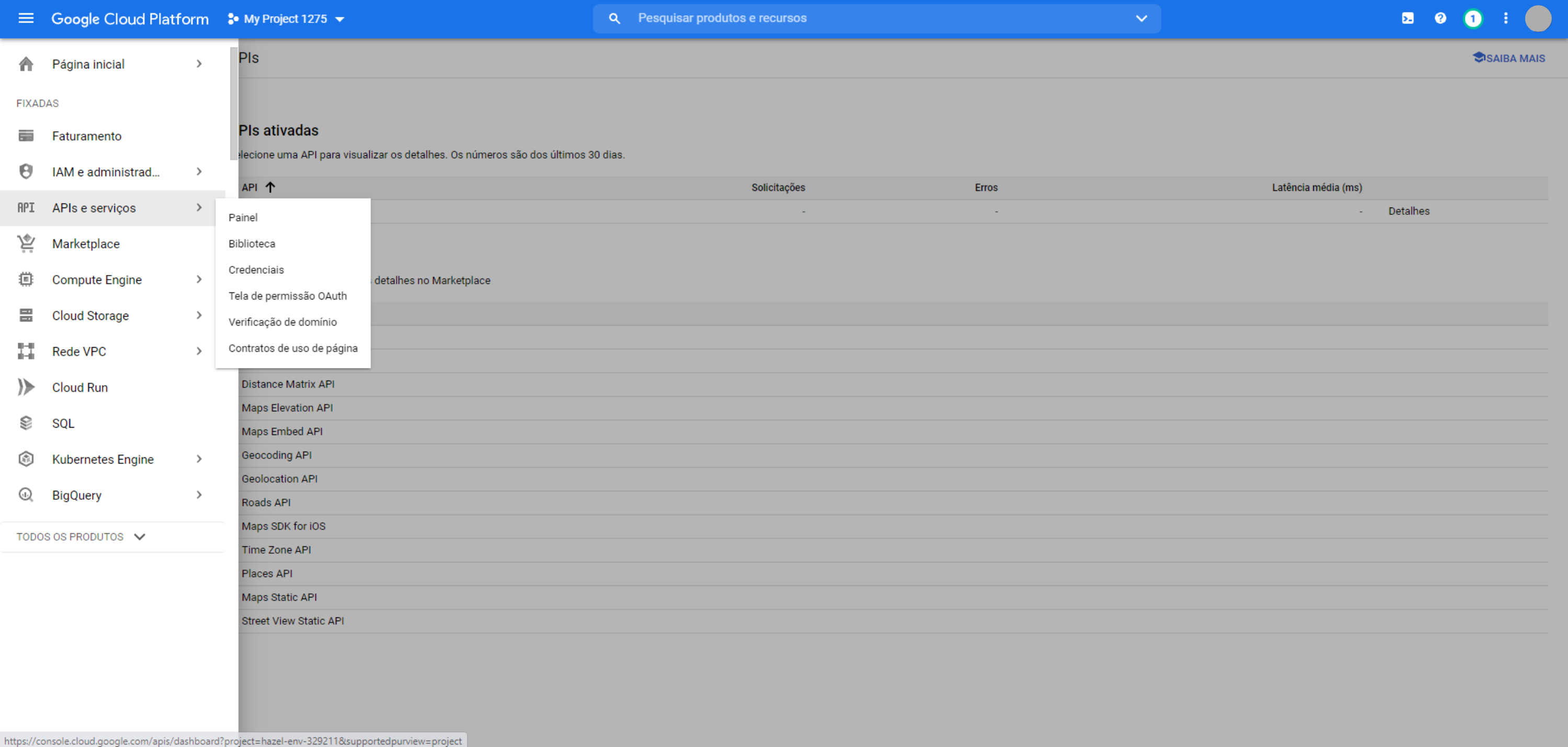Click the SAIBA MAIS link
Image resolution: width=1568 pixels, height=747 pixels.
point(1515,58)
